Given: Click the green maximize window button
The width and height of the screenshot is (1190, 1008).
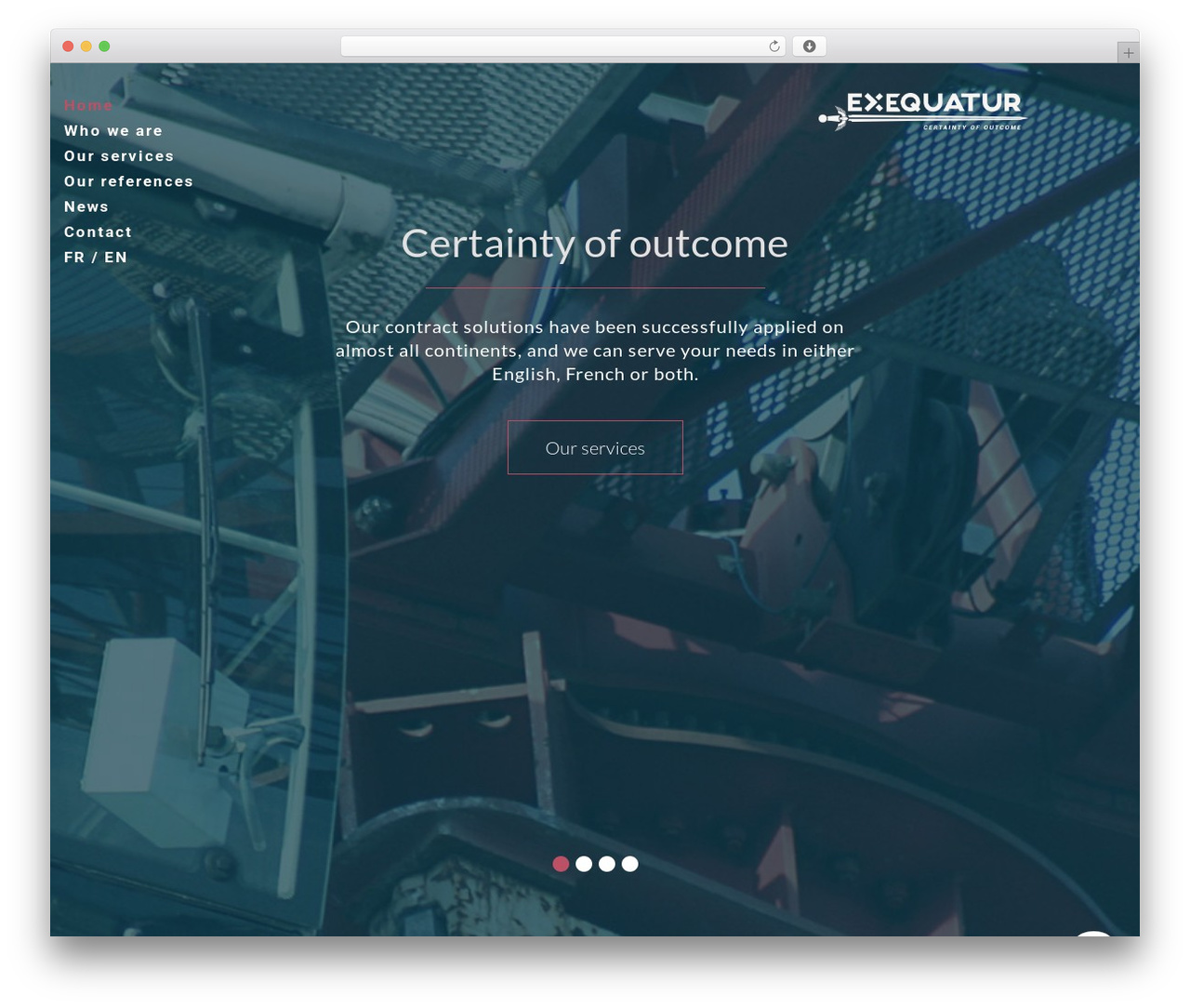Looking at the screenshot, I should 104,46.
